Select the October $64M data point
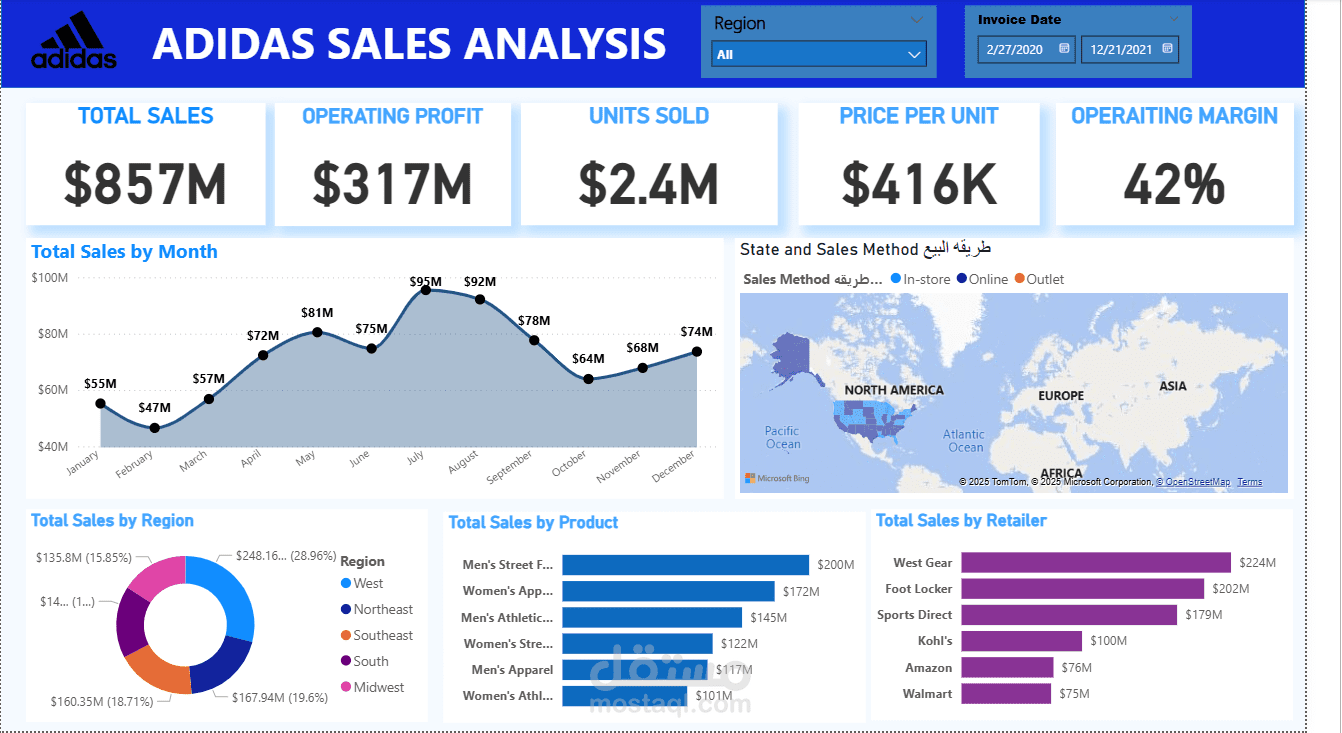This screenshot has width=1342, height=733. point(588,379)
